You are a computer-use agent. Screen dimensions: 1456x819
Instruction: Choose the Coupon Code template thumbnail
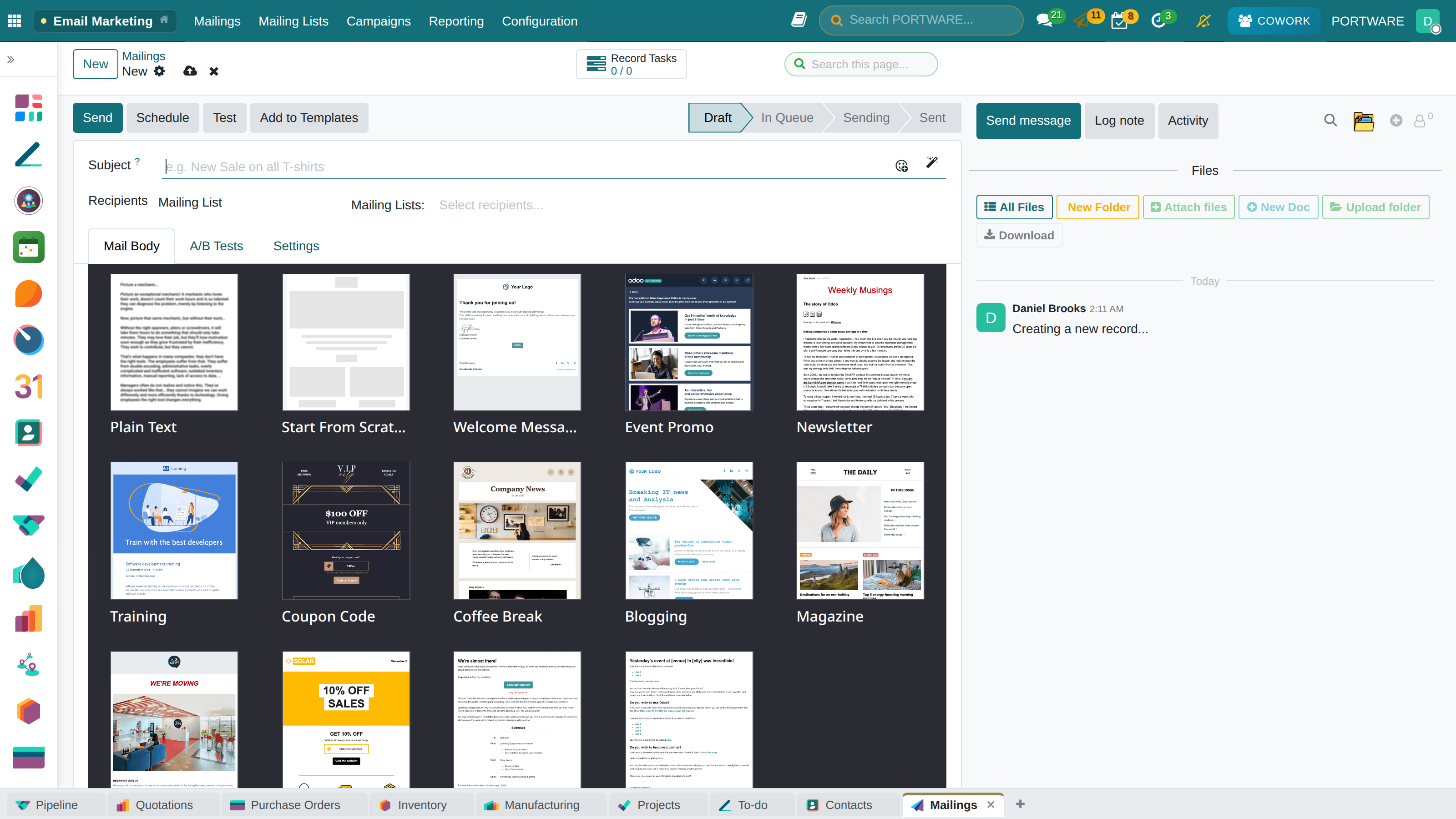(x=346, y=530)
